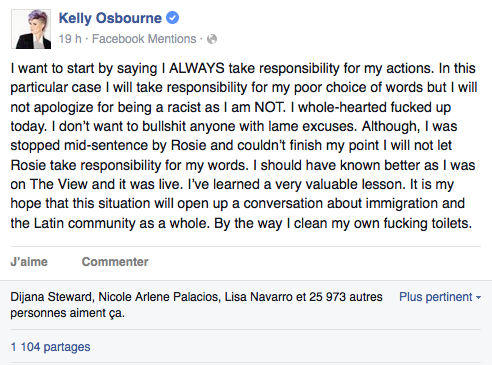This screenshot has width=492, height=365.
Task: Click the arrow next to Plus pertinent
Action: click(478, 297)
